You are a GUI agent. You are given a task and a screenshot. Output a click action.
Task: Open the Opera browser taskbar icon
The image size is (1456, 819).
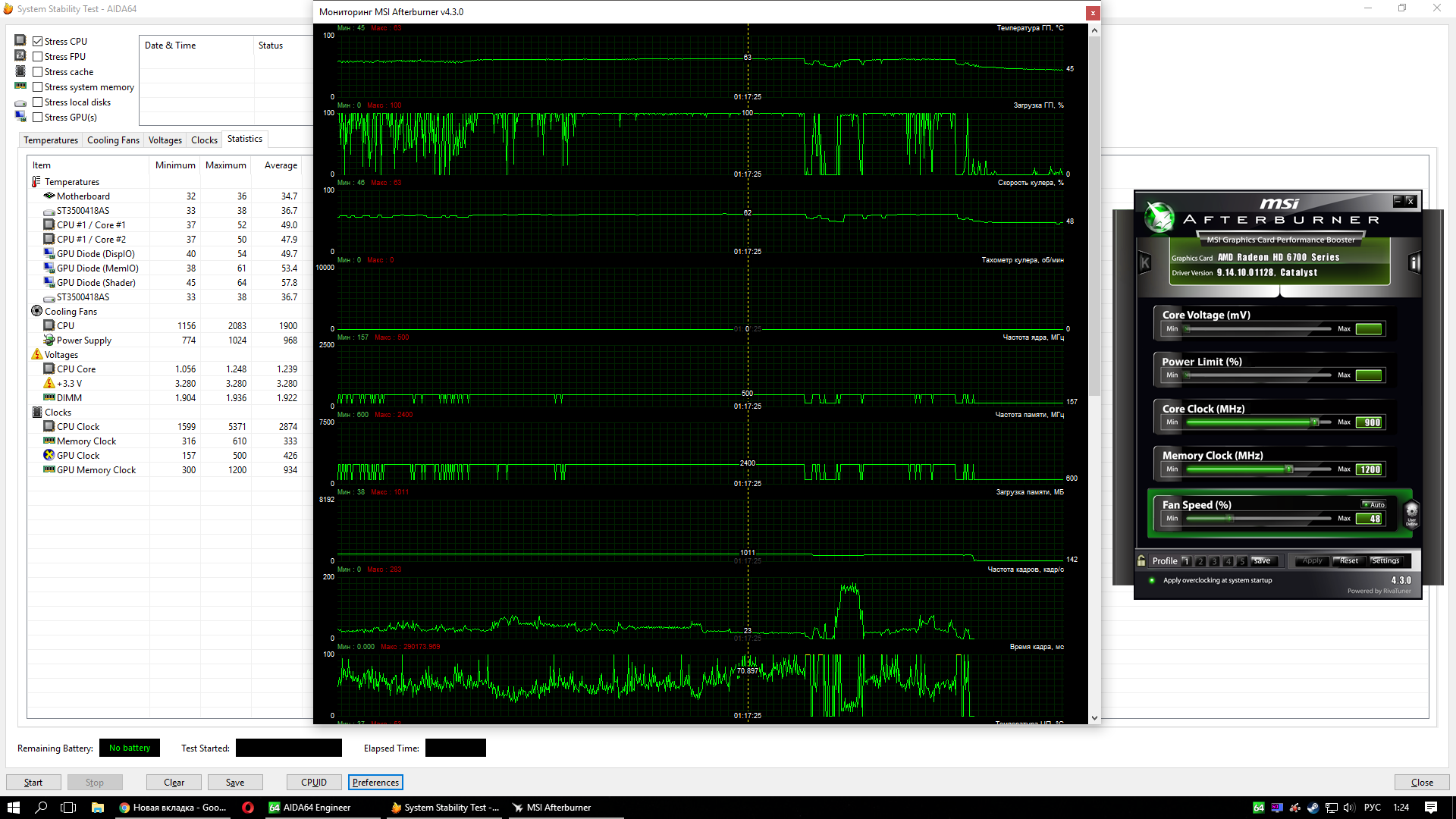click(248, 808)
